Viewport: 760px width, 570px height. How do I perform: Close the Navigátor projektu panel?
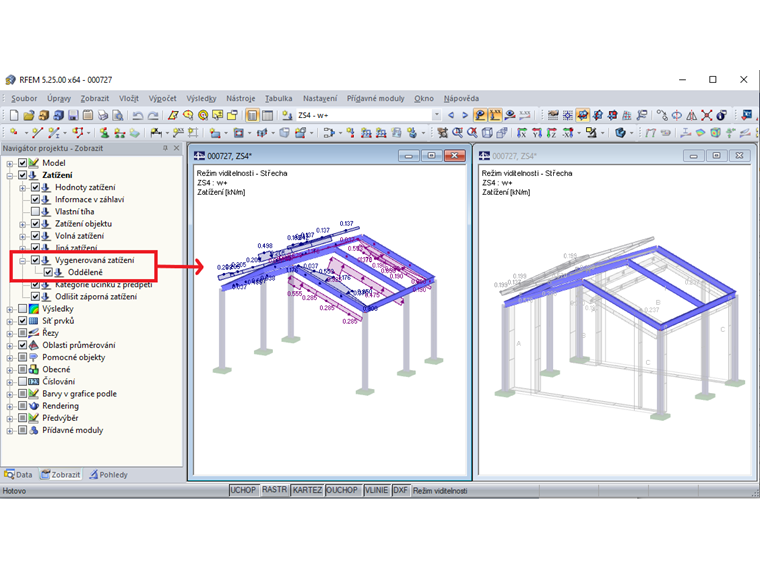point(177,148)
